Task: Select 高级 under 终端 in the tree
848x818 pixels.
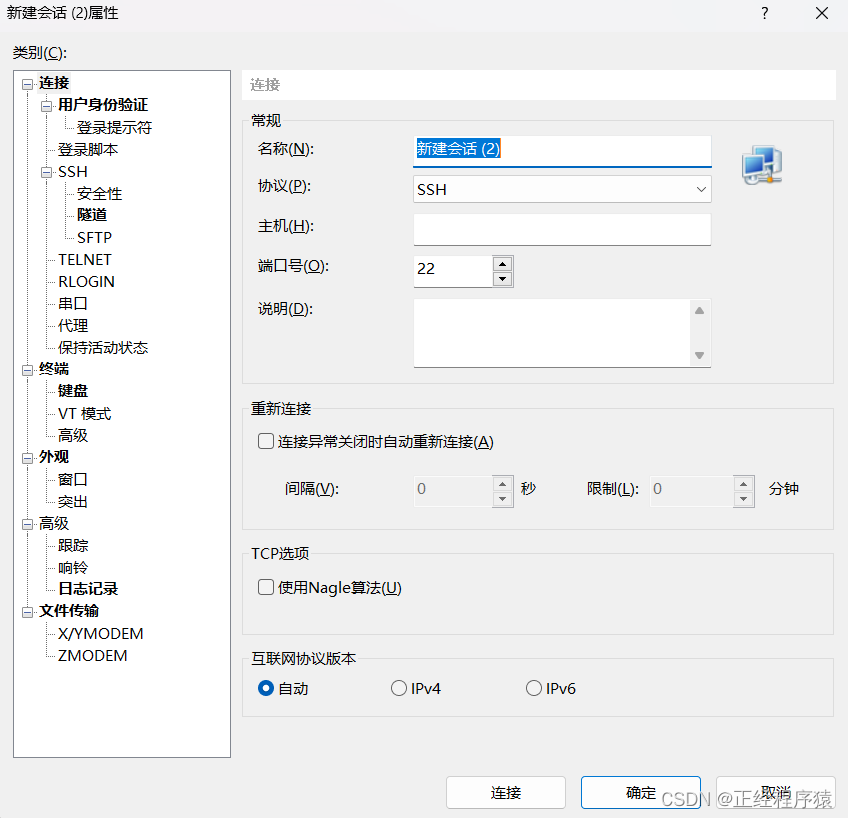Action: [x=72, y=435]
